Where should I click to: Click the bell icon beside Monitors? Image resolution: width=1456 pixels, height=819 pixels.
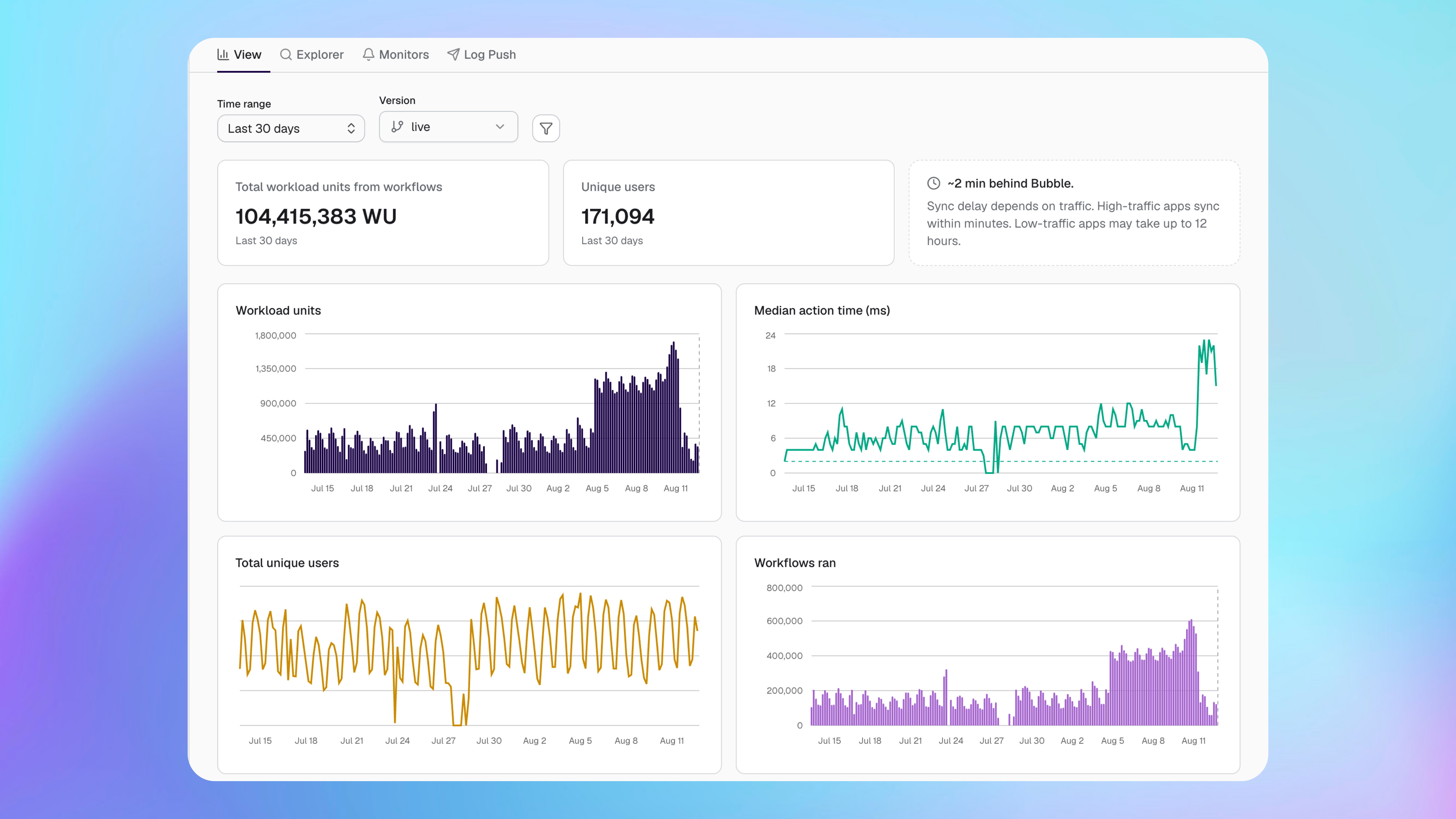pyautogui.click(x=369, y=54)
